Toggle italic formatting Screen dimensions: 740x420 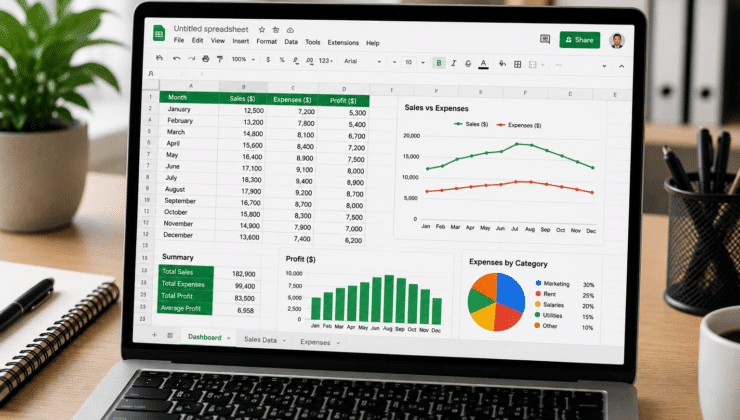(x=454, y=63)
